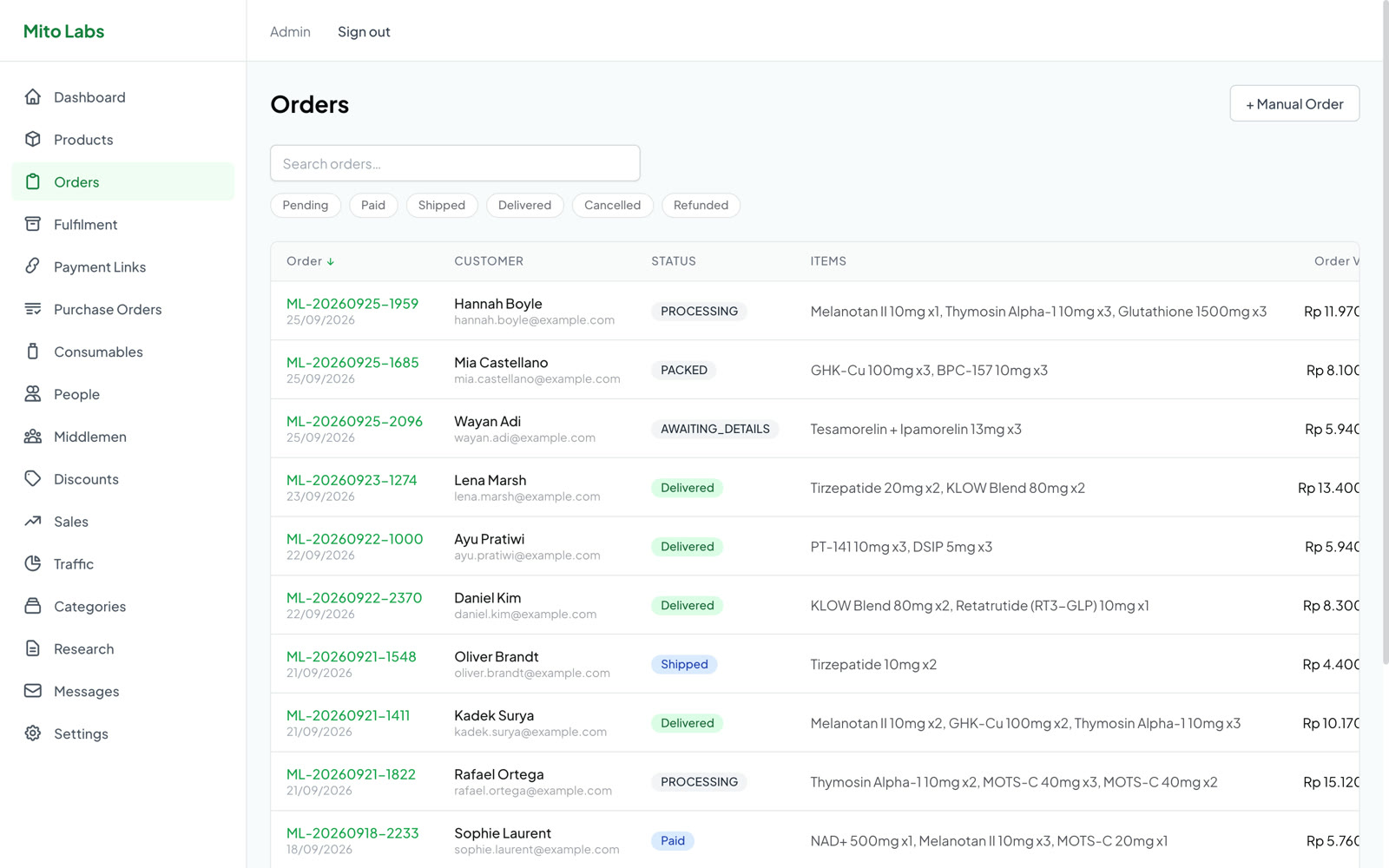1389x868 pixels.
Task: Go to Products in sidebar
Action: 123,140
